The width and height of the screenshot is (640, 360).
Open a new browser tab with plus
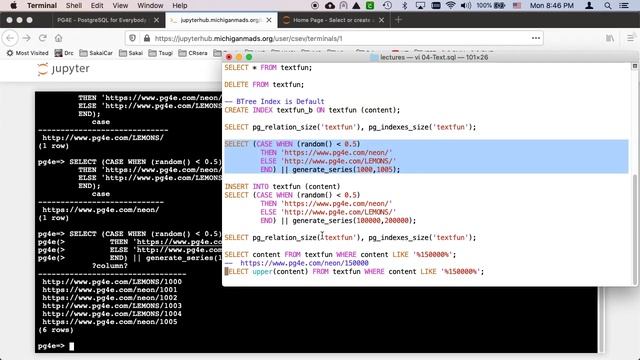398,20
